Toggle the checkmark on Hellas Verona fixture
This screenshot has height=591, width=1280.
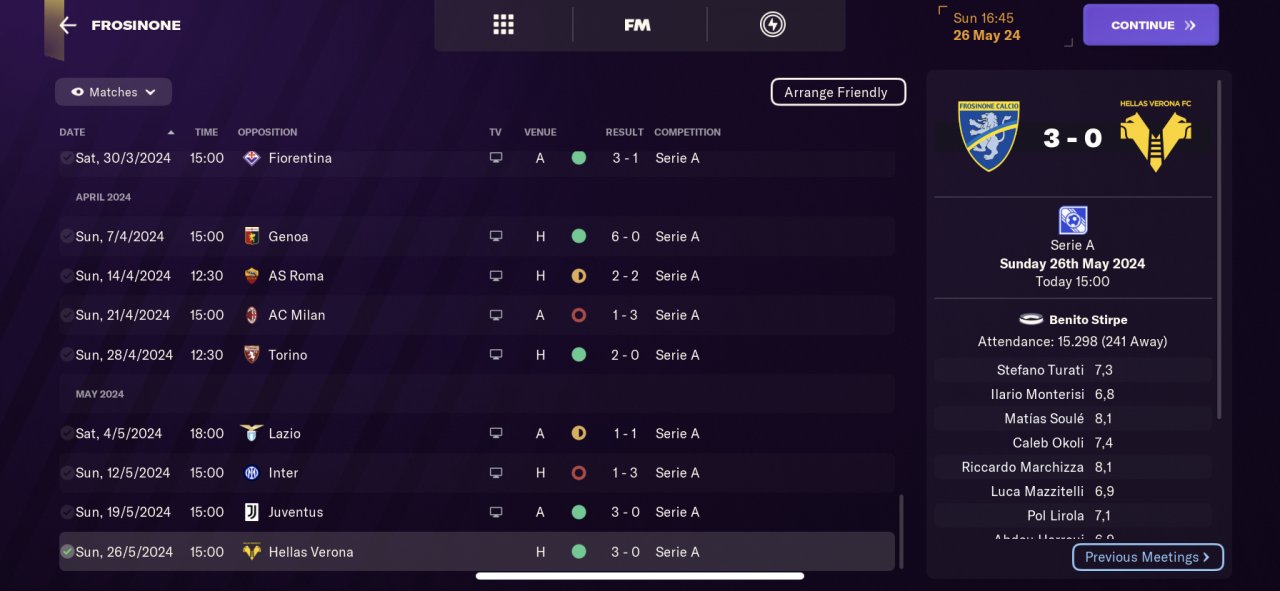coord(67,552)
